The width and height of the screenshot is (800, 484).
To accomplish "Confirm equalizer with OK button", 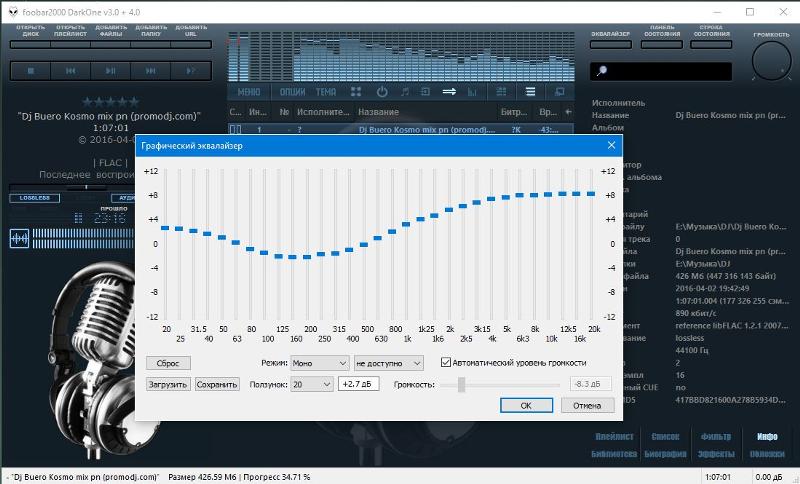I will tap(526, 405).
